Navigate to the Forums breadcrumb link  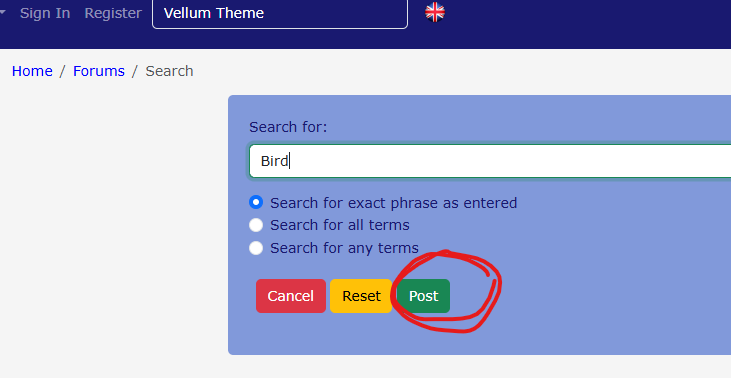99,71
